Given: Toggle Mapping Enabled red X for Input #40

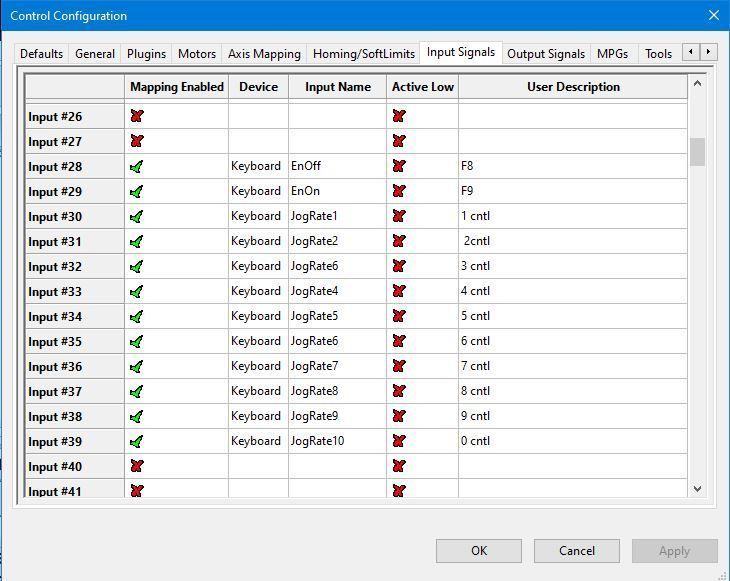Looking at the screenshot, I should coord(136,466).
